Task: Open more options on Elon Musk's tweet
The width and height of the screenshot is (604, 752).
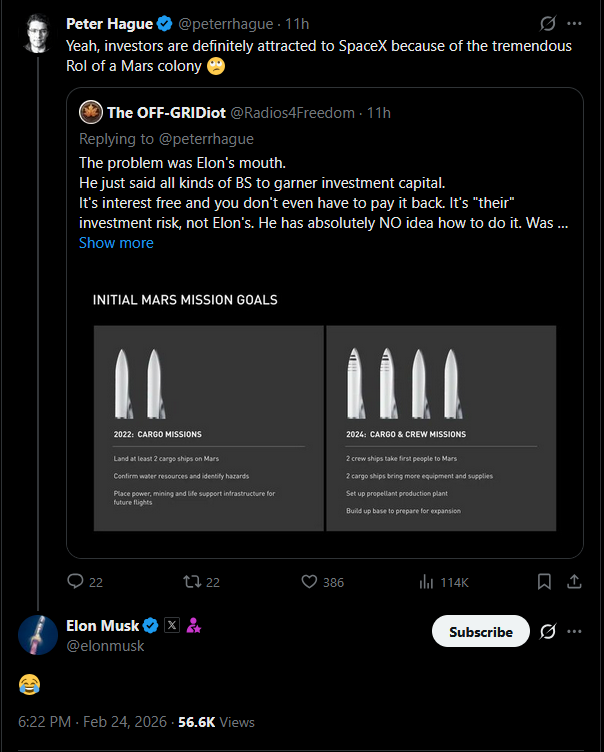Action: [x=574, y=632]
